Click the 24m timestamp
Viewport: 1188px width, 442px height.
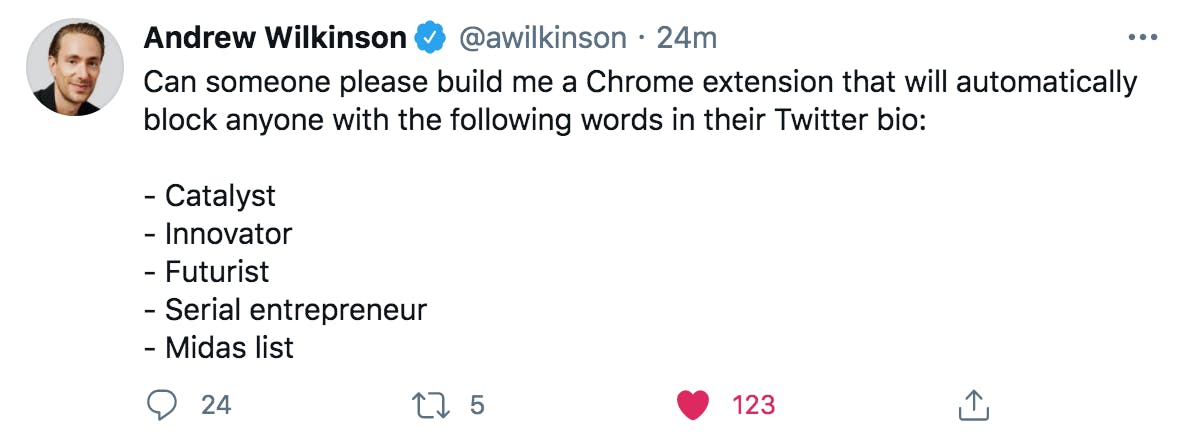pyautogui.click(x=686, y=37)
